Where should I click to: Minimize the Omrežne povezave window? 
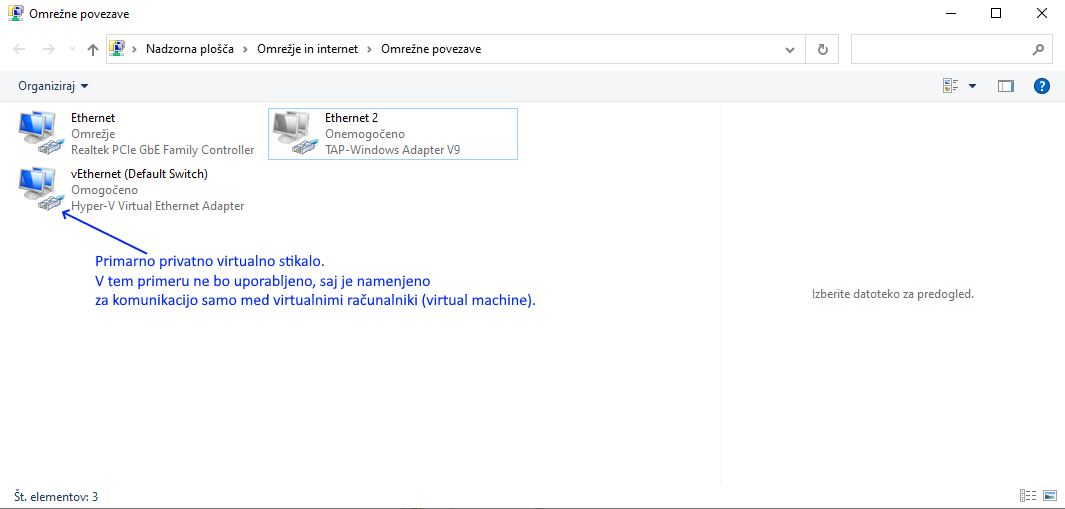(x=949, y=13)
